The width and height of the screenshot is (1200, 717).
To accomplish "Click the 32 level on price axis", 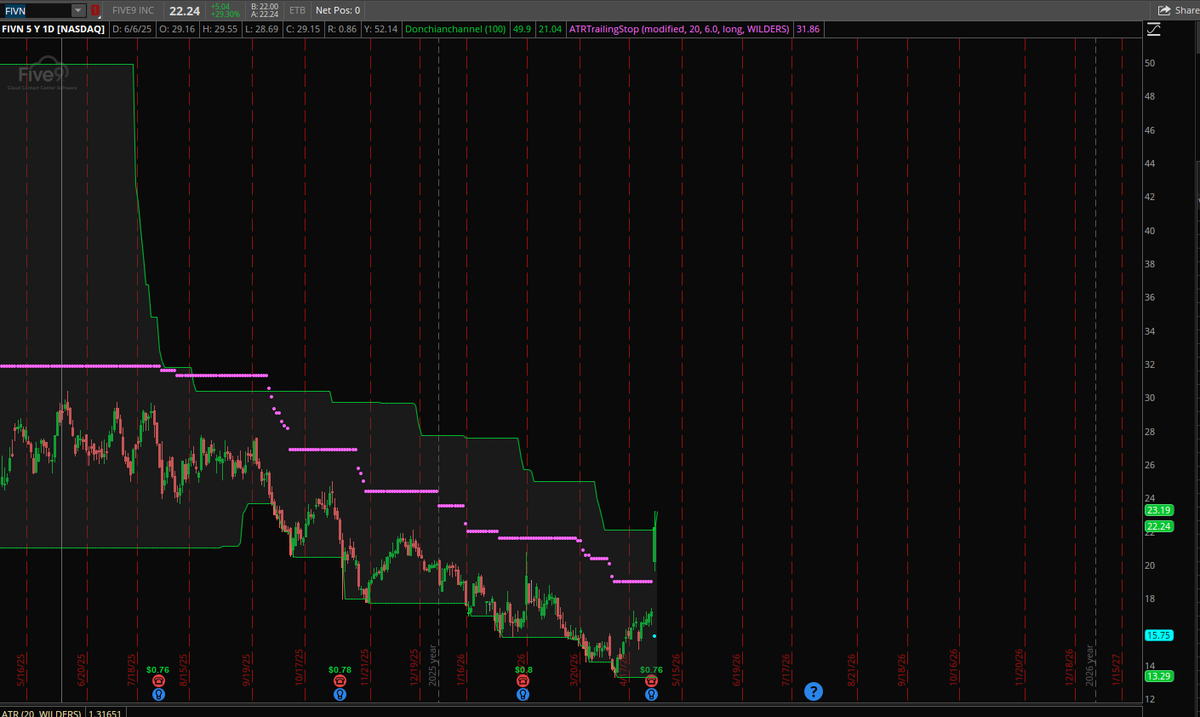I will (x=1150, y=364).
